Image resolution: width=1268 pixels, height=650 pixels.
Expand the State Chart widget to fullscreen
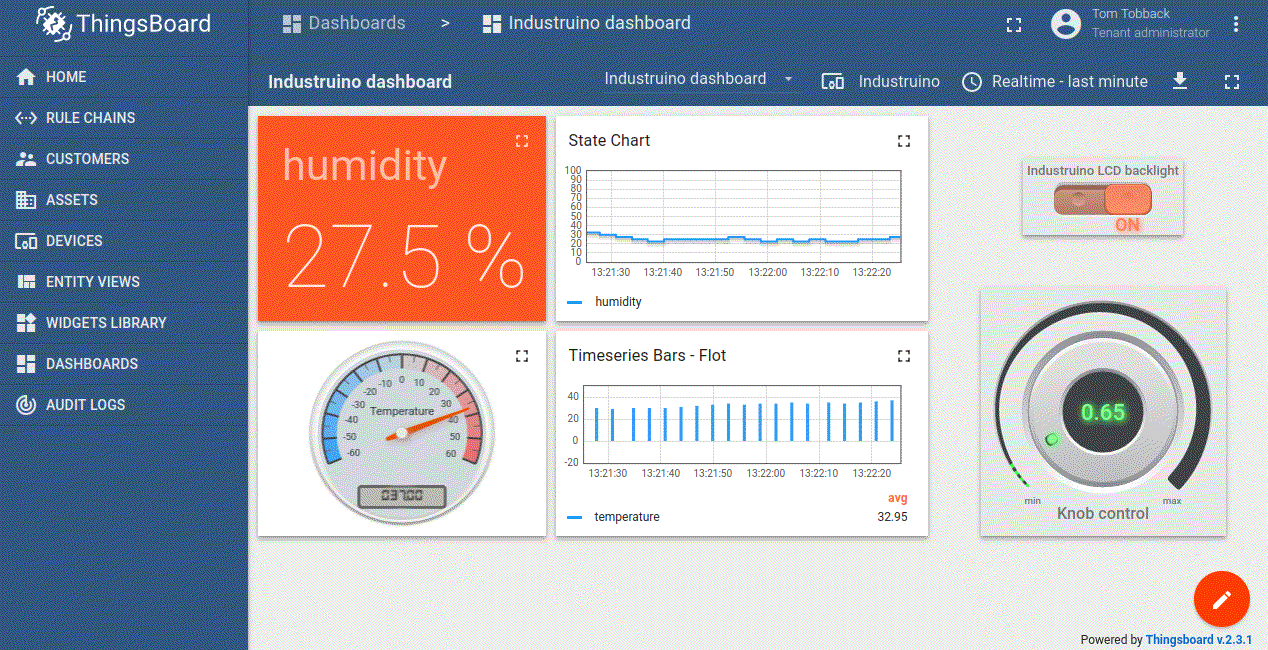coord(904,141)
